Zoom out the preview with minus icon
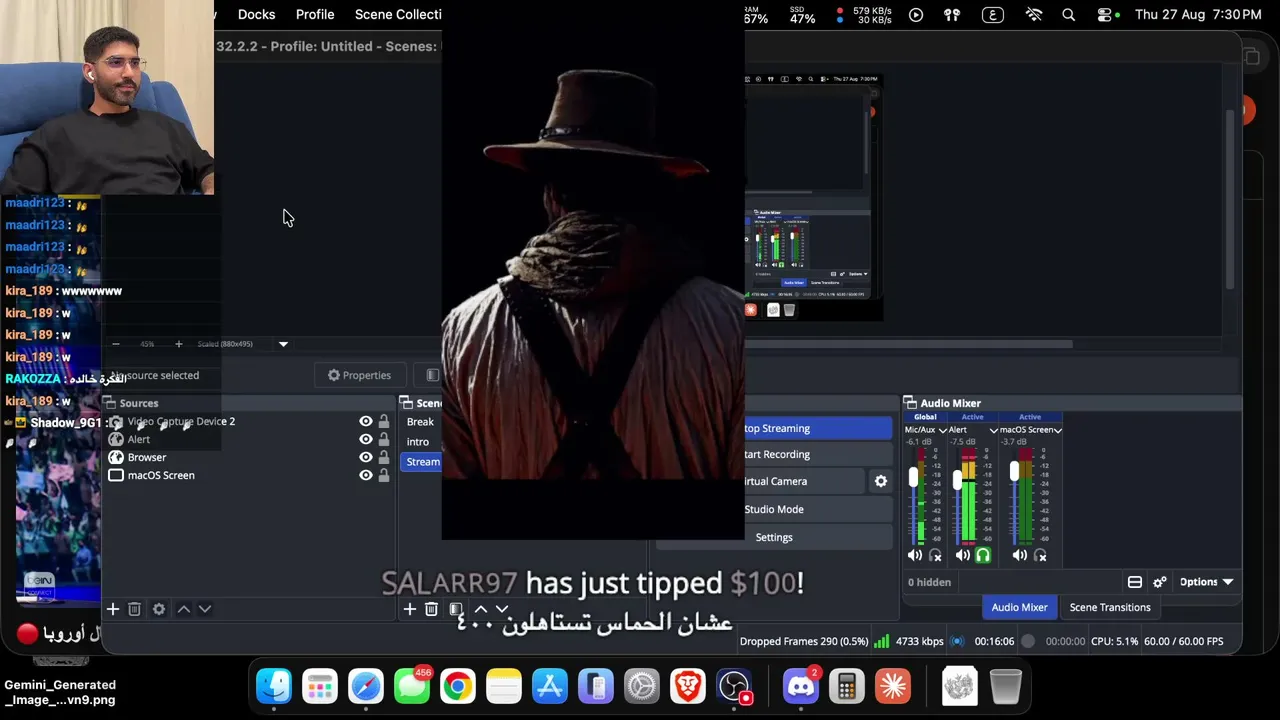The image size is (1280, 720). click(x=116, y=344)
